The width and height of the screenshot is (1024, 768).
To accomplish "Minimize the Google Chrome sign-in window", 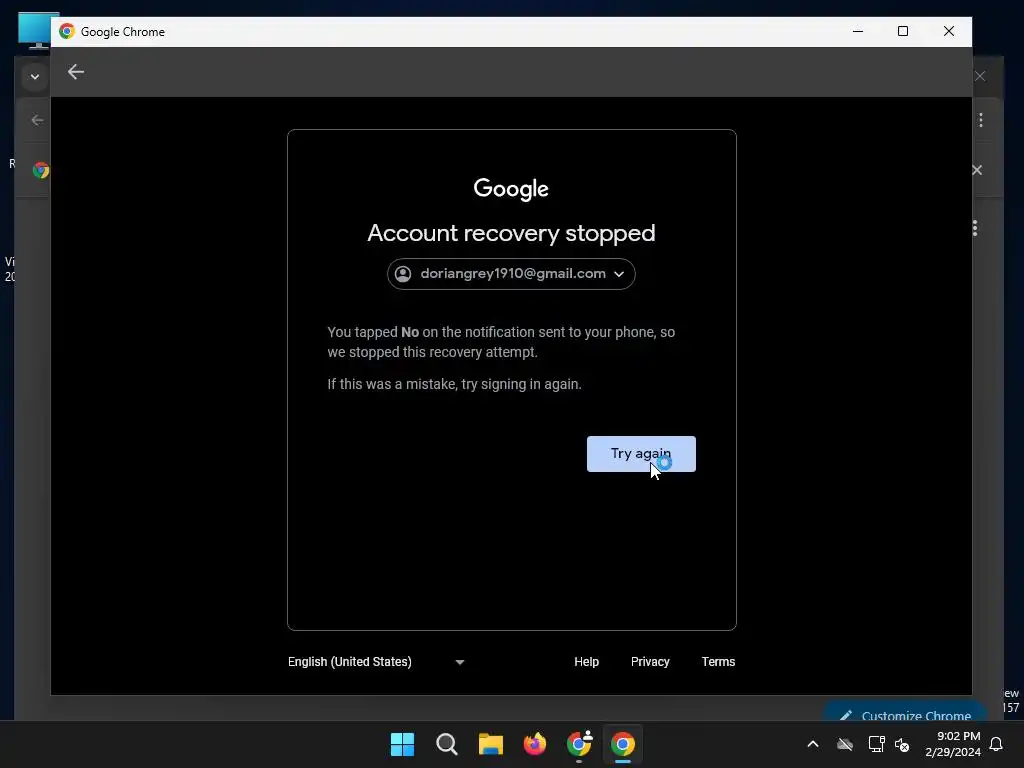I will (858, 31).
